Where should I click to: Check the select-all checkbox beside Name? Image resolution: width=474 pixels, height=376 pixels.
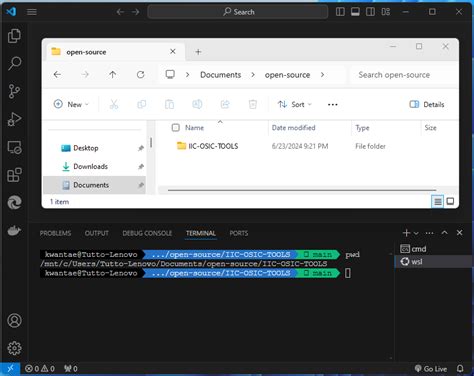coord(176,127)
